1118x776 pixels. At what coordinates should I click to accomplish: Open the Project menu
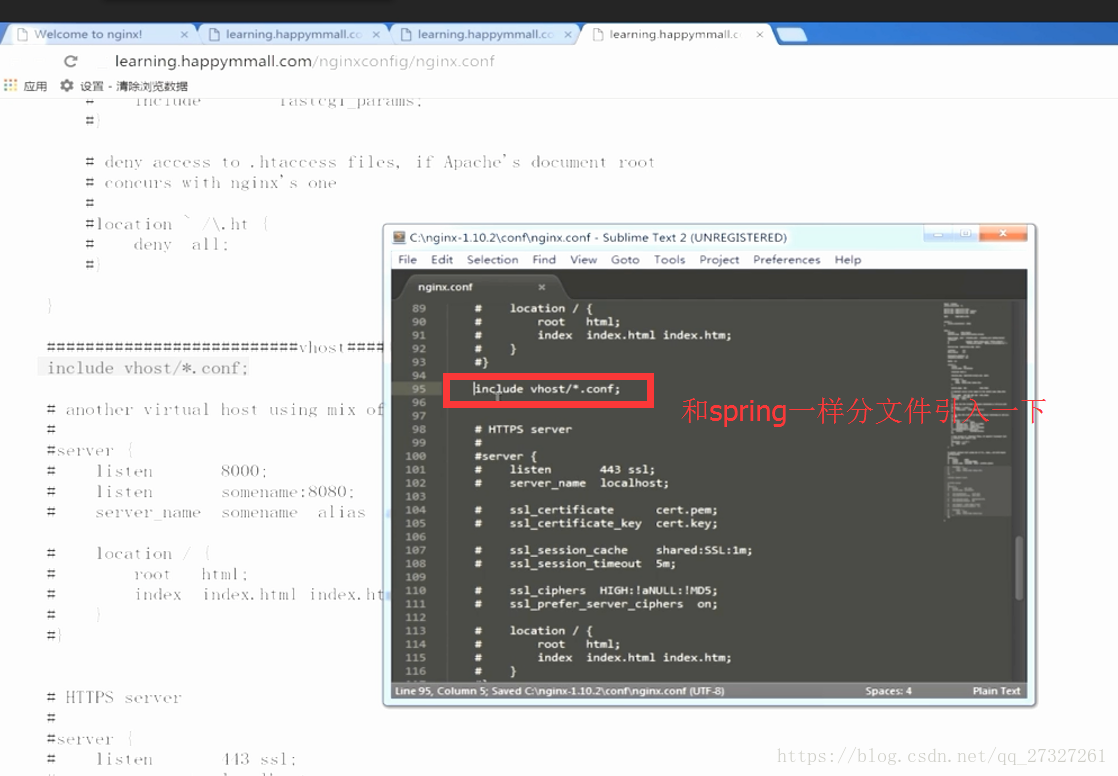tap(719, 260)
